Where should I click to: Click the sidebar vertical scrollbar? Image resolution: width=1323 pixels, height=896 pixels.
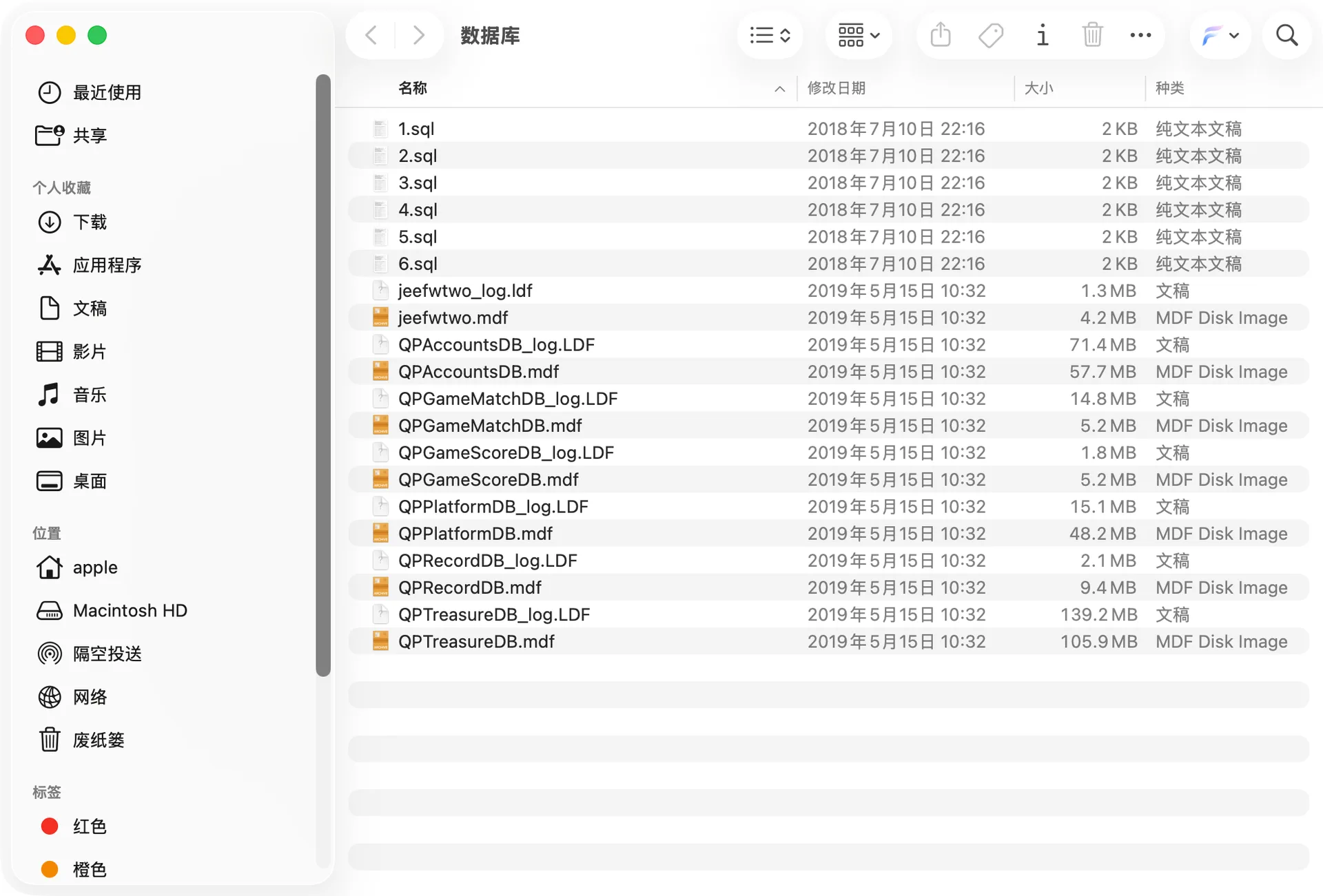tap(323, 375)
